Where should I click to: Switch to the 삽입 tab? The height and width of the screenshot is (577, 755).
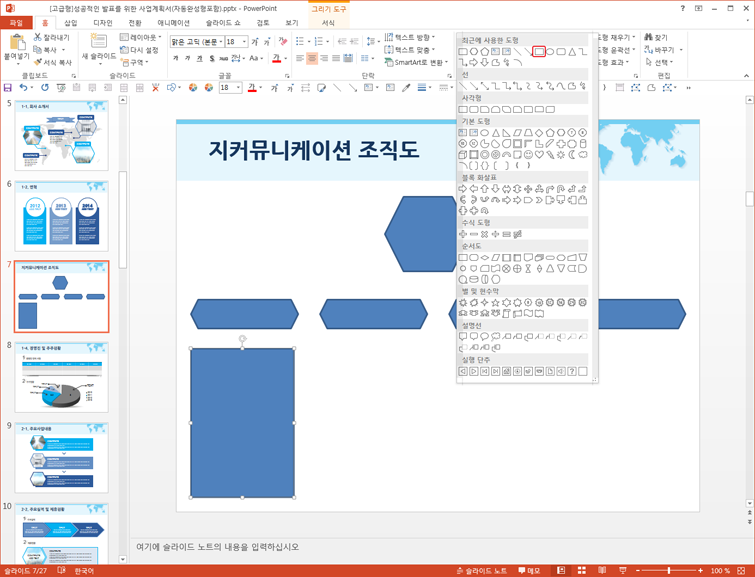(x=71, y=23)
